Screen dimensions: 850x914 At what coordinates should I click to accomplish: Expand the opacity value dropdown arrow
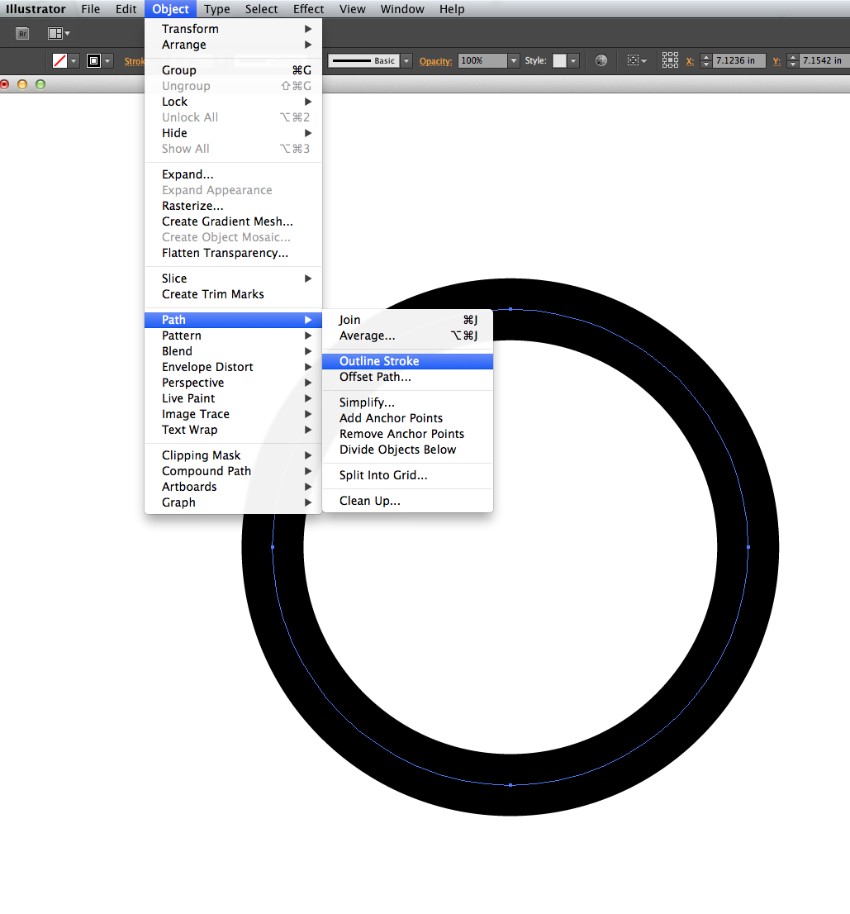click(x=514, y=61)
